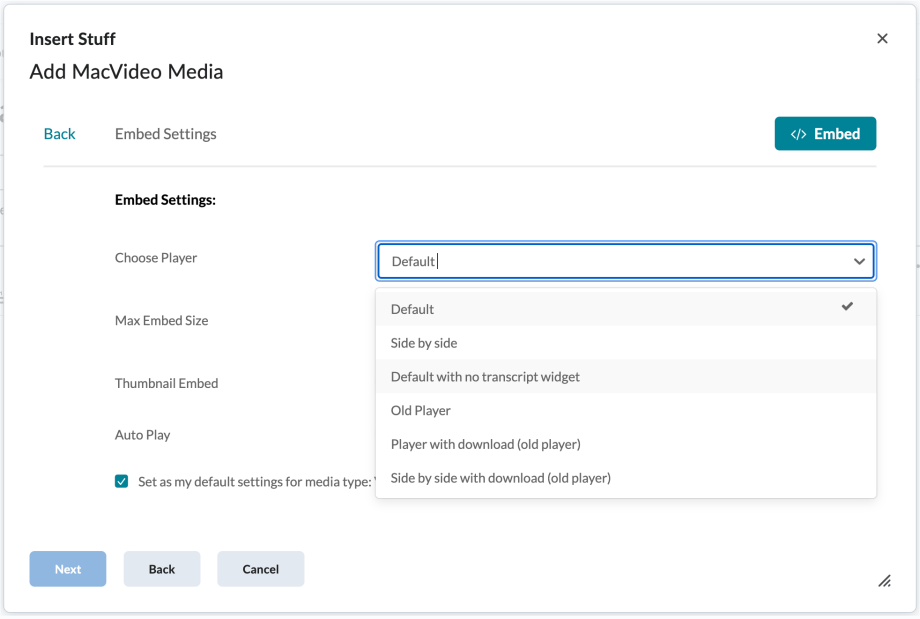Pick Default with no transcript widget

point(626,377)
